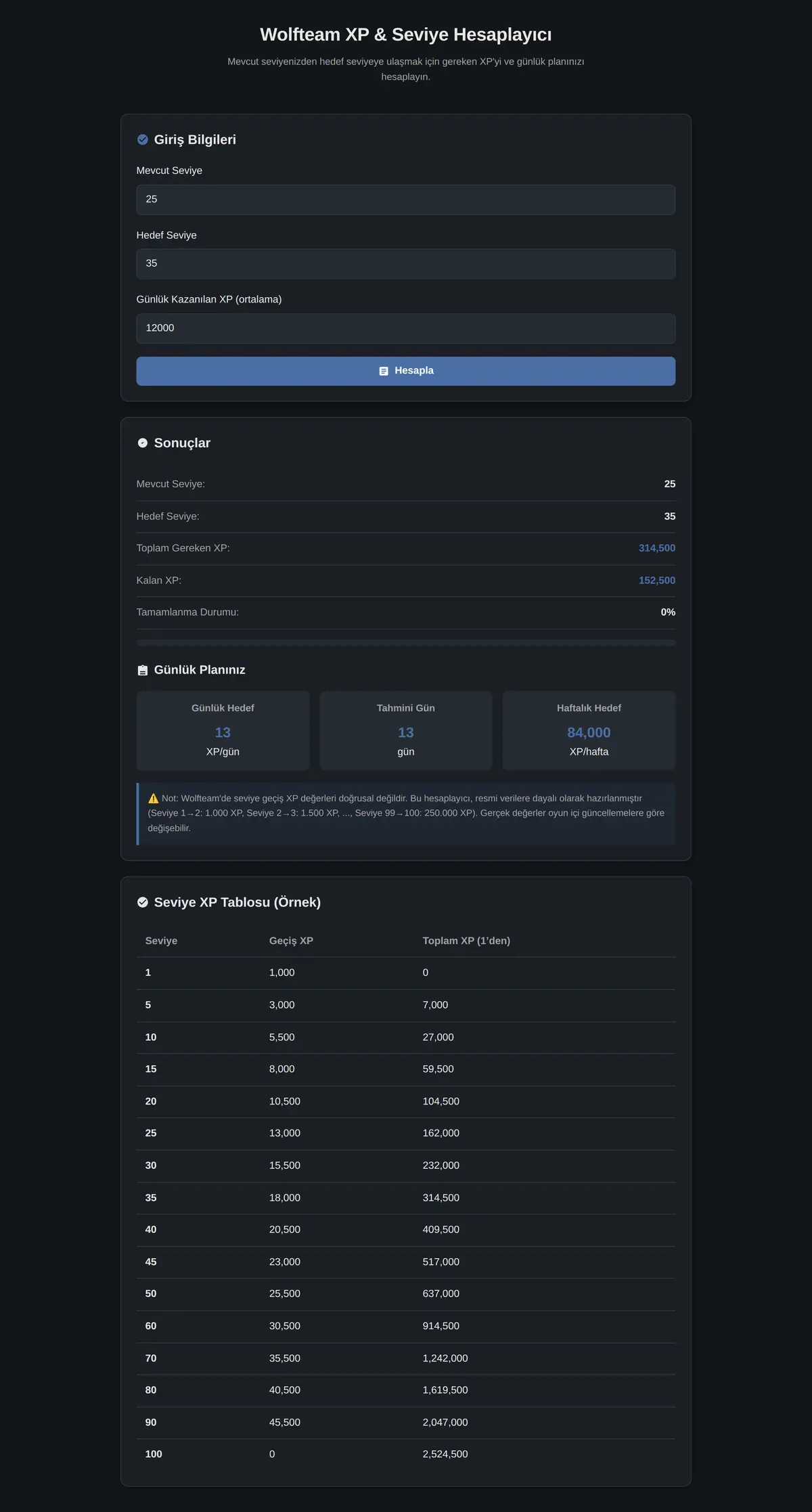
Task: Click the Günlük Planınız clipboard icon
Action: coord(143,670)
